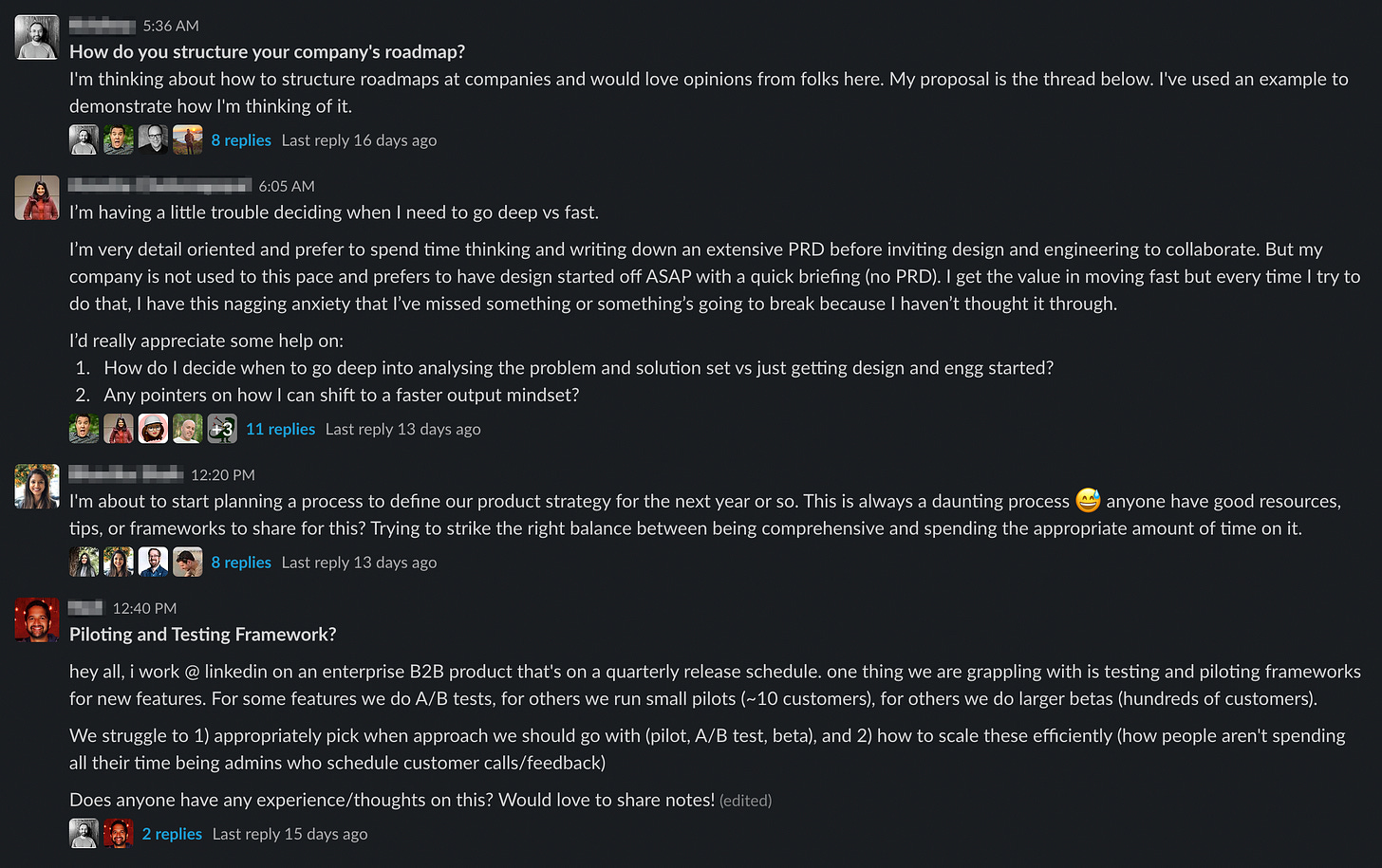The width and height of the screenshot is (1382, 868).
Task: Open the Piloting Framework poster's avatar
Action: point(36,619)
